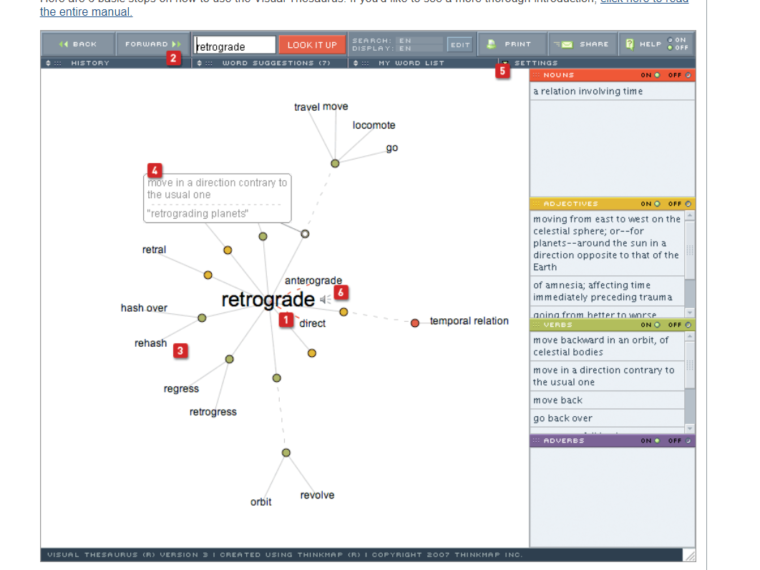Click the word search input field

click(x=235, y=45)
